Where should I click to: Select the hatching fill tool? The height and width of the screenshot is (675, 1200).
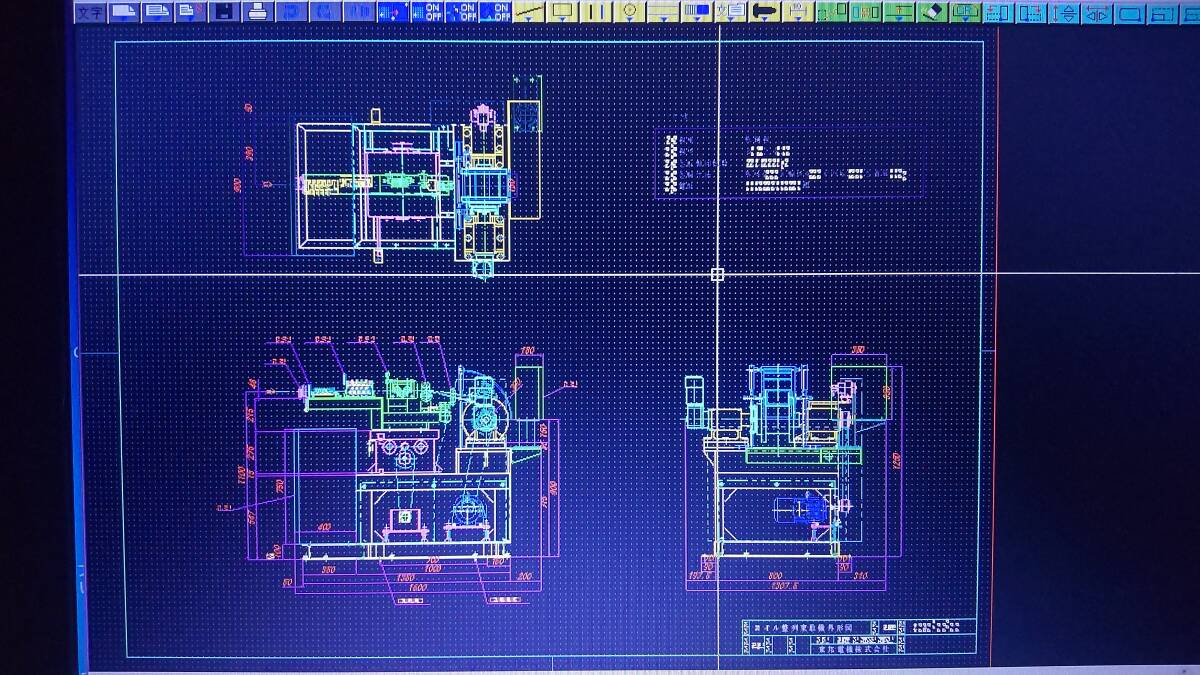tap(697, 12)
